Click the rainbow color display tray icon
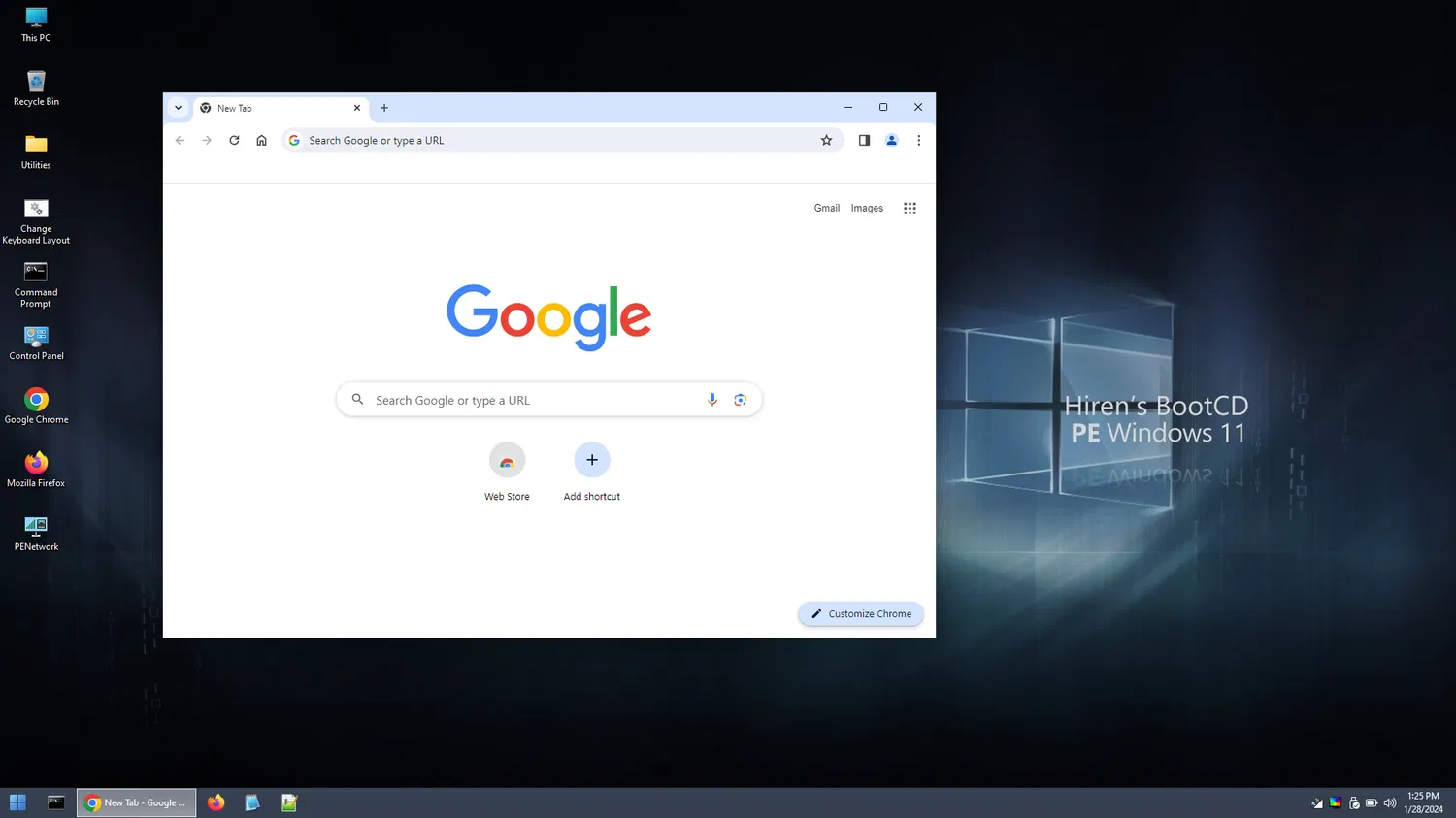 coord(1336,803)
